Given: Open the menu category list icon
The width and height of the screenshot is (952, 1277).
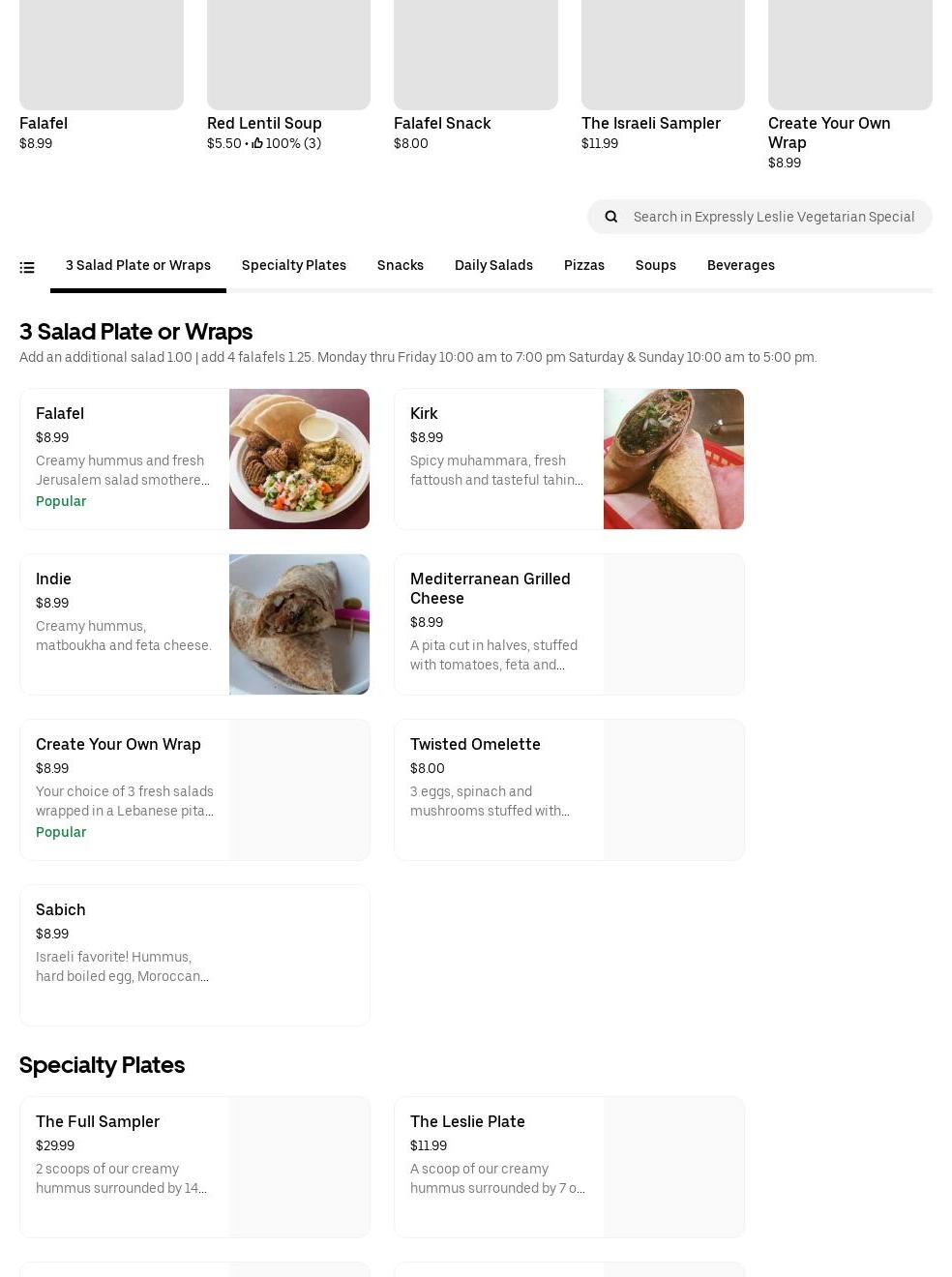Looking at the screenshot, I should click(x=27, y=267).
